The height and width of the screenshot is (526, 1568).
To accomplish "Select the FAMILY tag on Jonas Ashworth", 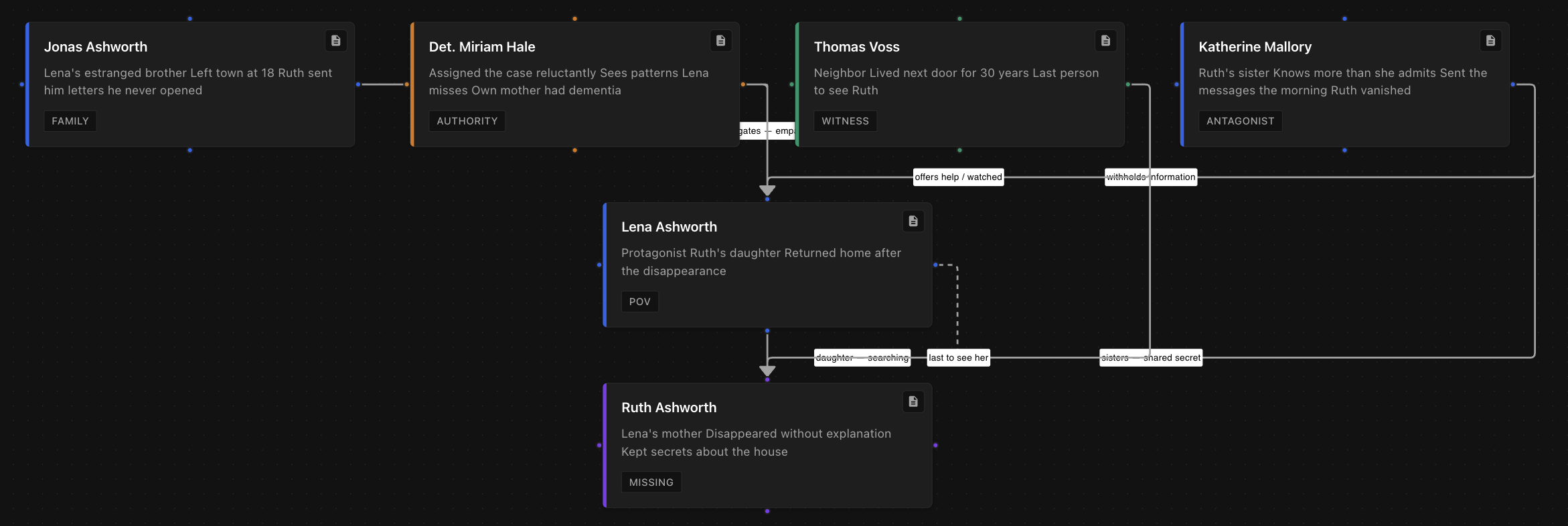I will (x=70, y=121).
